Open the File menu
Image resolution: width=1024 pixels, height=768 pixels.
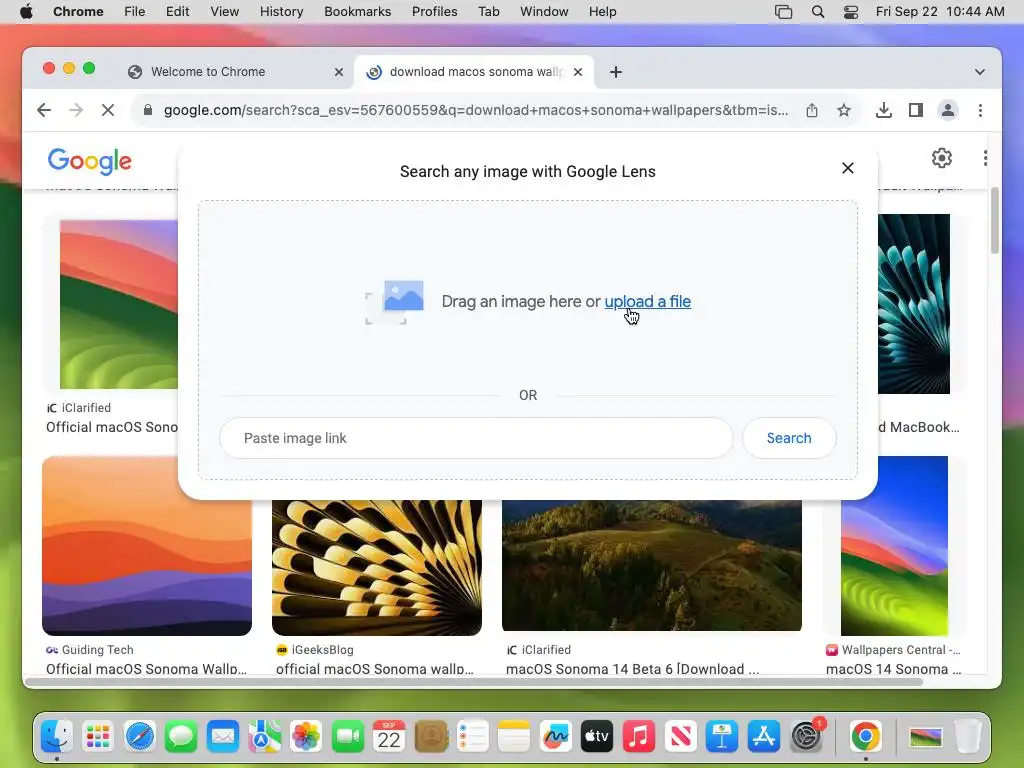[x=135, y=12]
